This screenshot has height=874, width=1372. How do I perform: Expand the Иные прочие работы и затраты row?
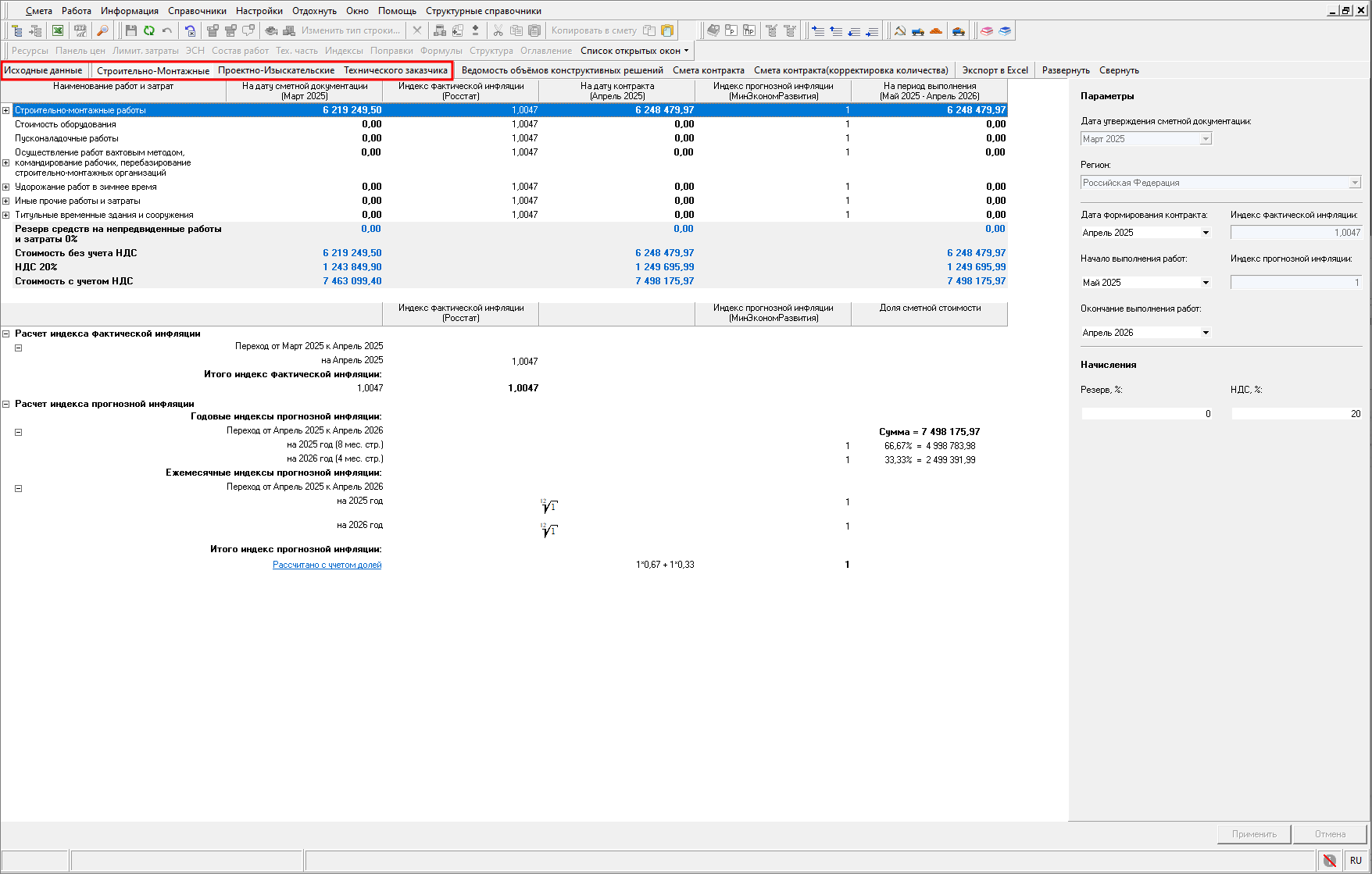pyautogui.click(x=6, y=201)
